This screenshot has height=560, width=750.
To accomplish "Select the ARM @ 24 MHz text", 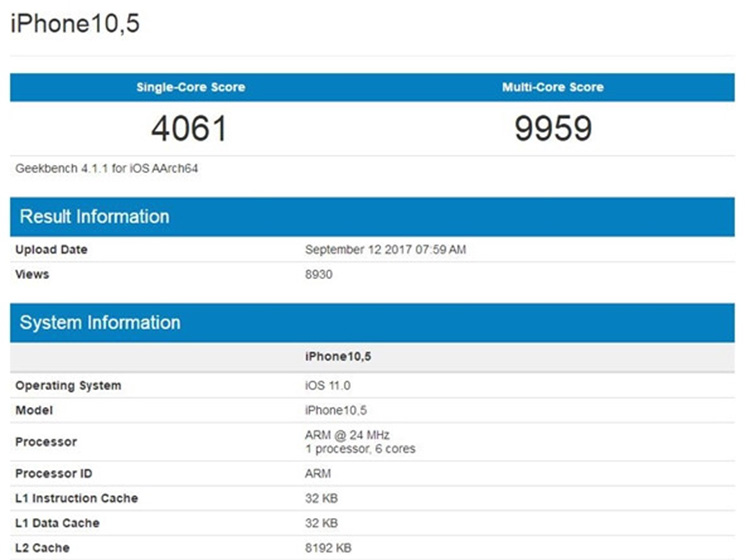I will click(347, 435).
